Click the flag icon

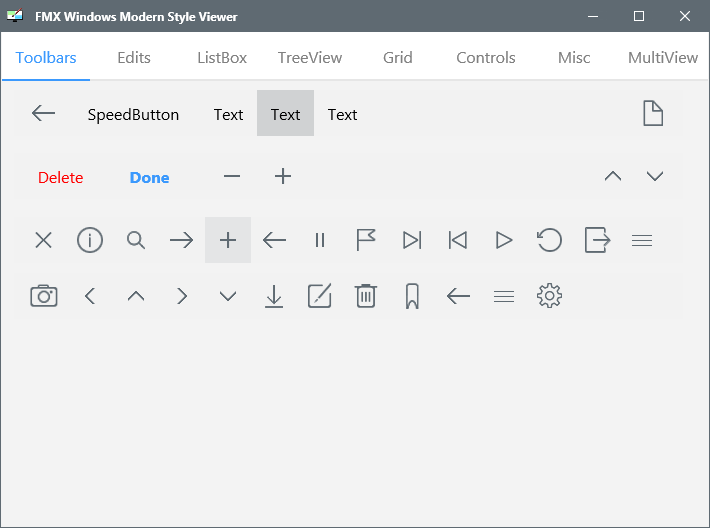pyautogui.click(x=366, y=240)
